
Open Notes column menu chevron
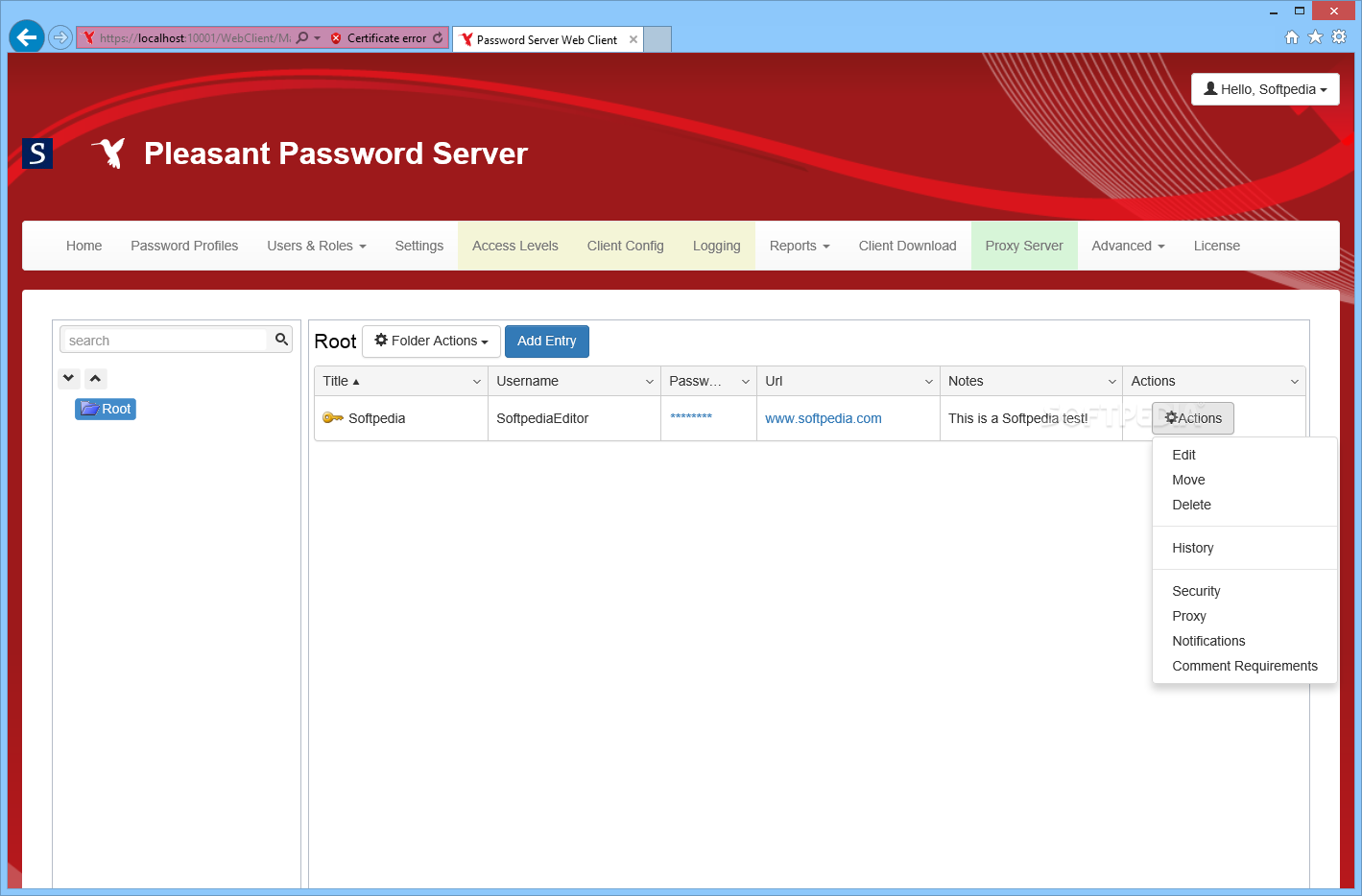1112,382
